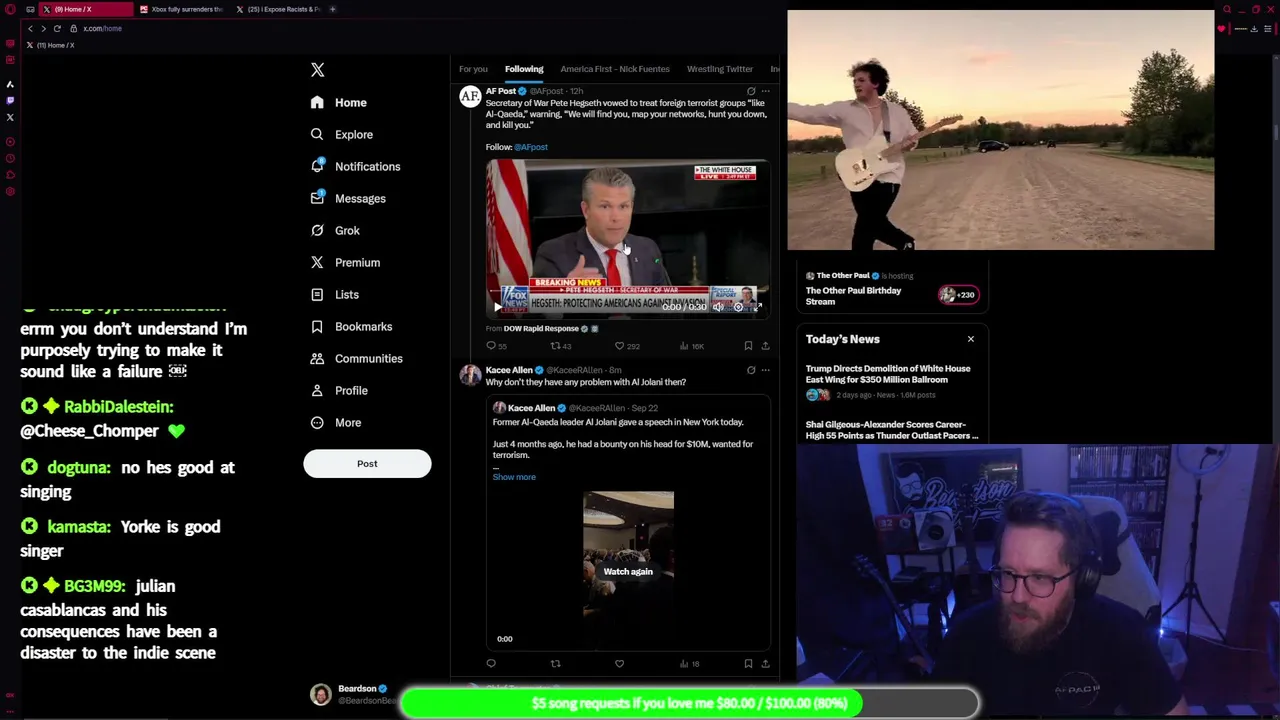1280x720 pixels.
Task: Open America First - Nick Fuentes tab
Action: [615, 69]
